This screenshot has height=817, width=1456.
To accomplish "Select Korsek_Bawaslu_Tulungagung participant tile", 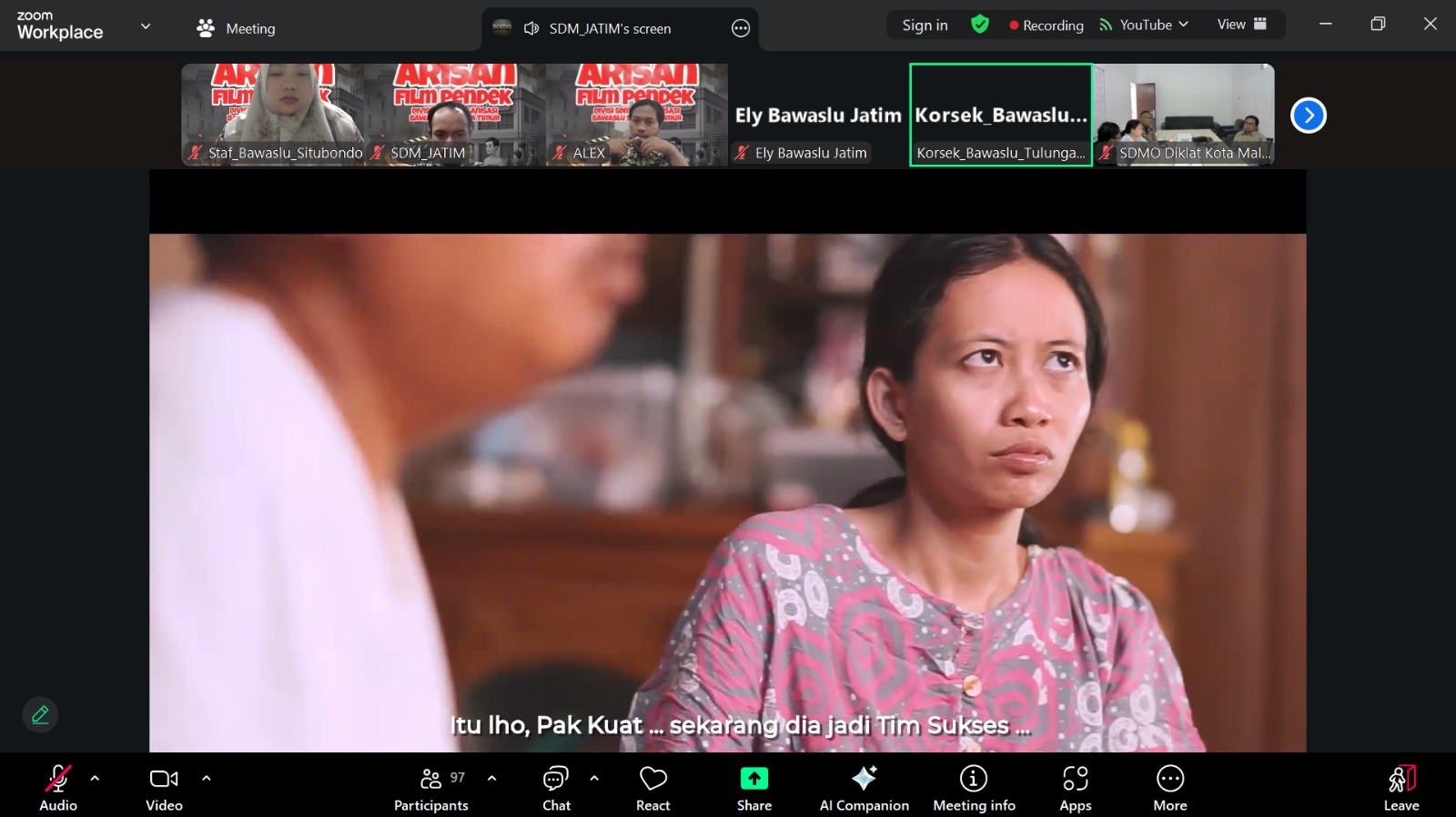I will (x=1001, y=115).
